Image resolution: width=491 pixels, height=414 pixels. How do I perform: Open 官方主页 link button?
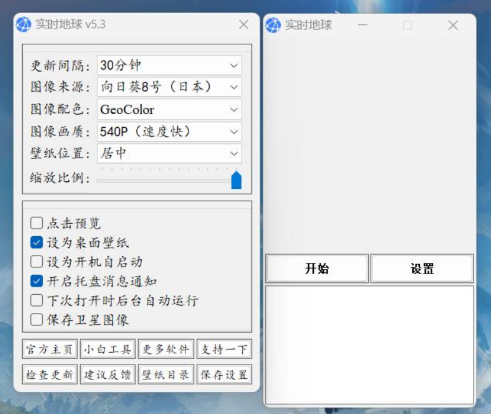[50, 349]
